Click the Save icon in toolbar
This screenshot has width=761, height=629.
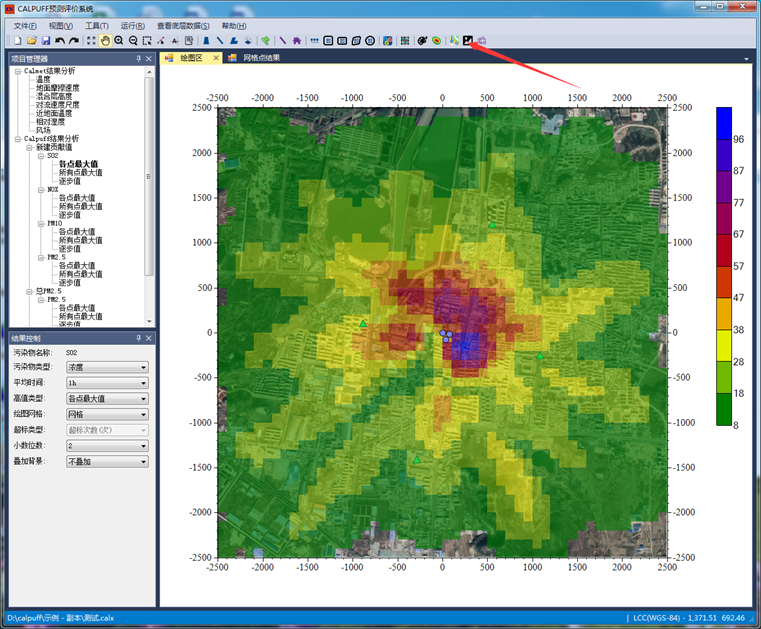tap(46, 40)
